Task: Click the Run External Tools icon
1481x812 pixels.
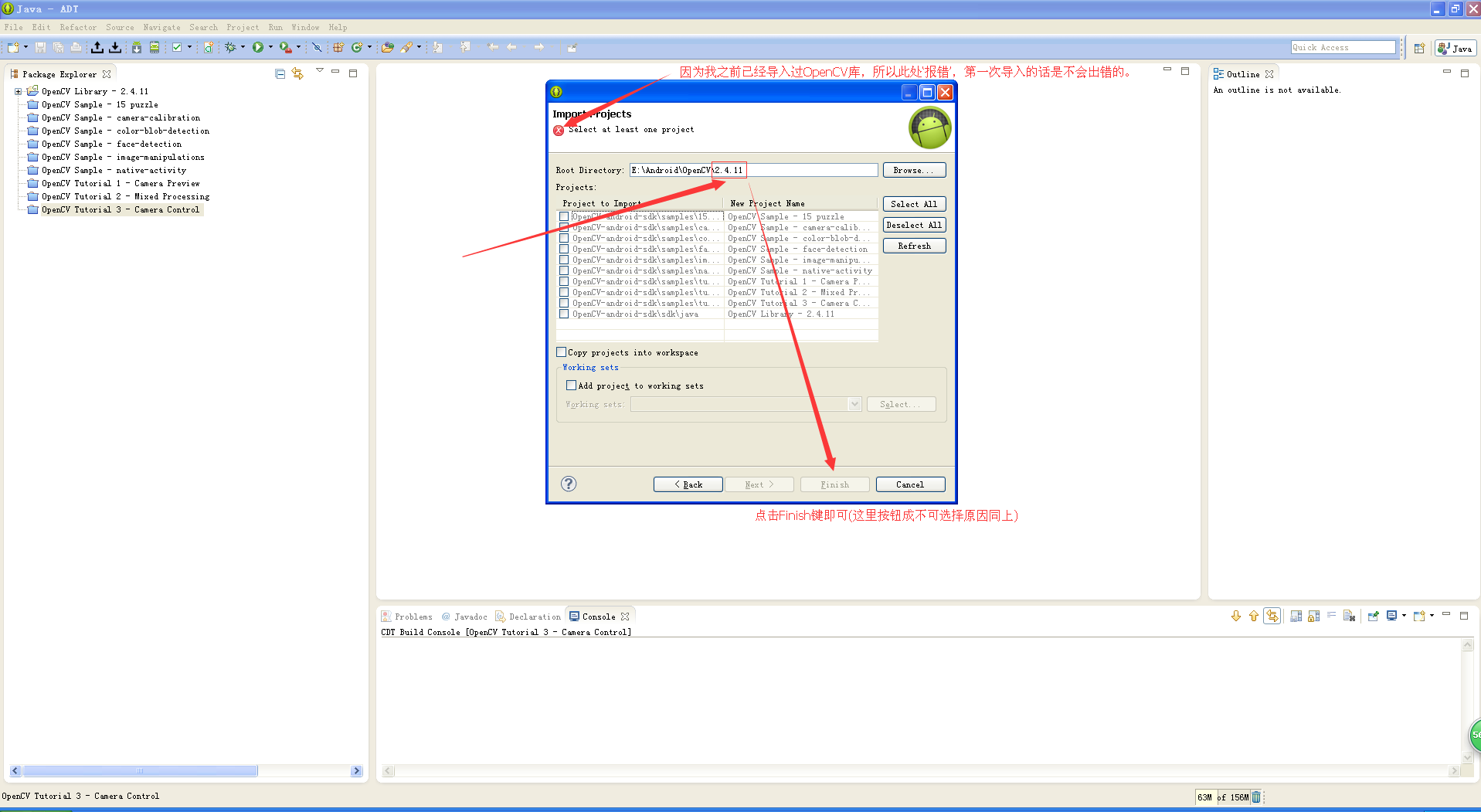Action: pos(285,47)
